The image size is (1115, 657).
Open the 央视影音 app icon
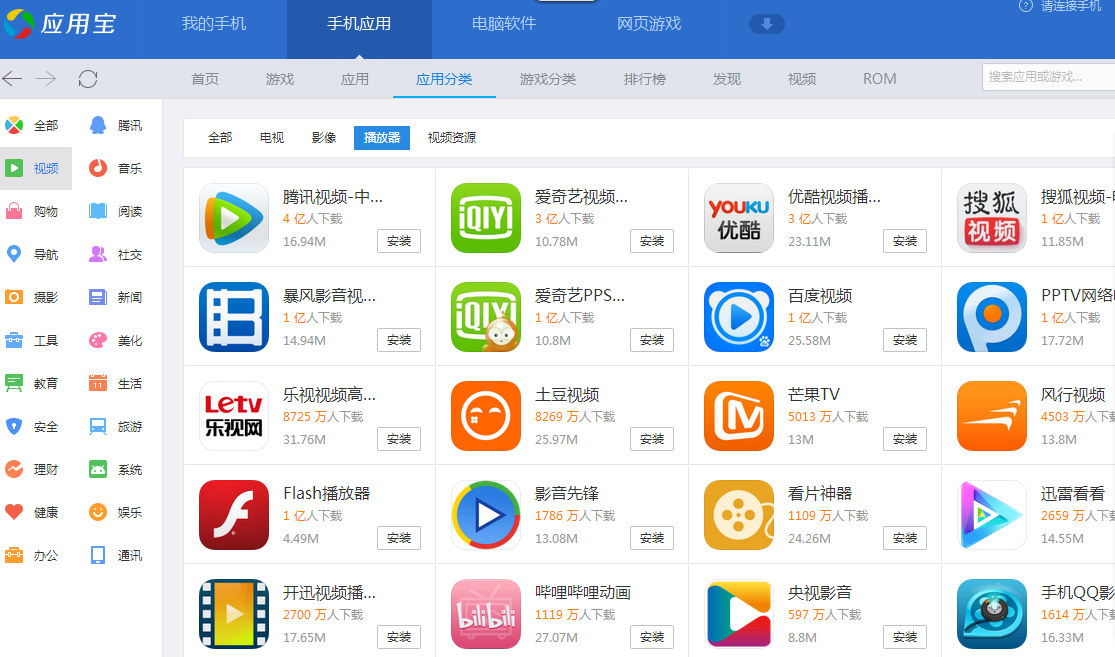tap(739, 614)
